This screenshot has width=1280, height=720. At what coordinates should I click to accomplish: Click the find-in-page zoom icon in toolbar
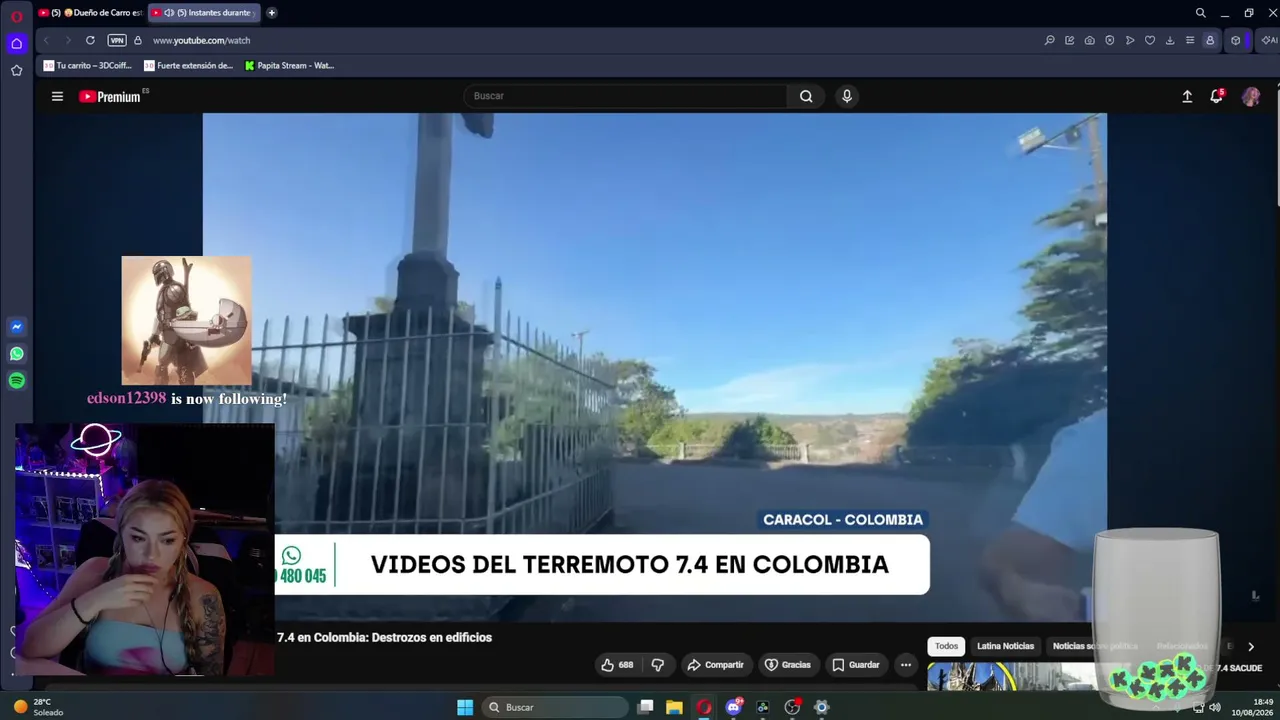pos(1049,40)
